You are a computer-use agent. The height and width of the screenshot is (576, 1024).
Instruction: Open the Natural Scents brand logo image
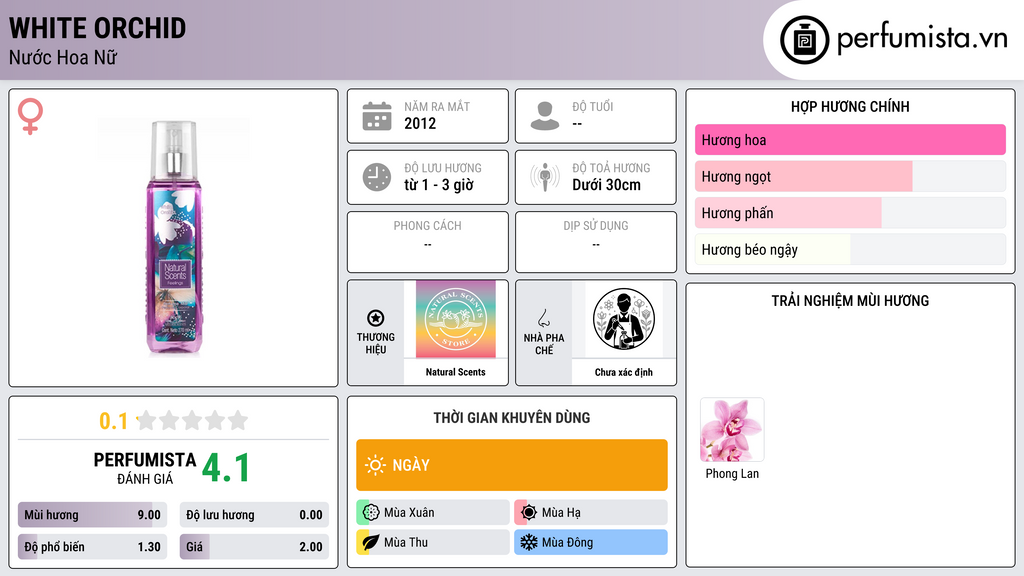coord(455,319)
